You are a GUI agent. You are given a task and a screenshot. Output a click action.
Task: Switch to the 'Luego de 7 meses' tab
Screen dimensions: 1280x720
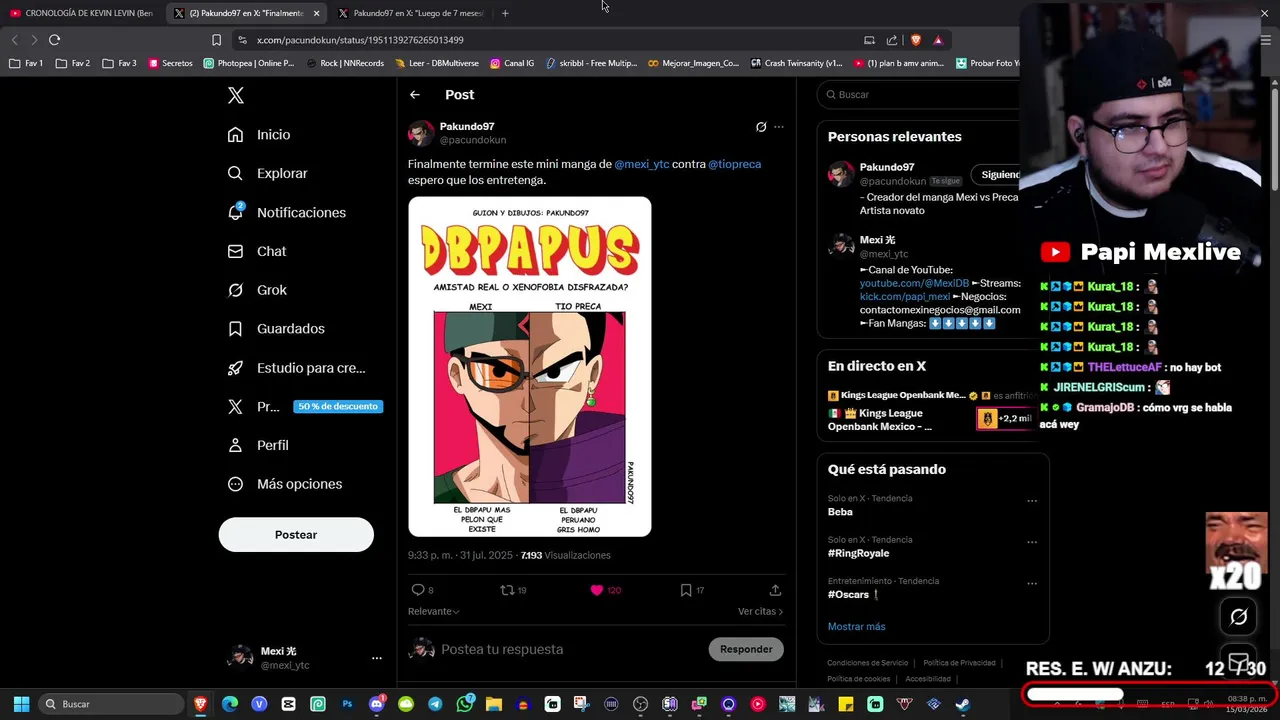410,13
